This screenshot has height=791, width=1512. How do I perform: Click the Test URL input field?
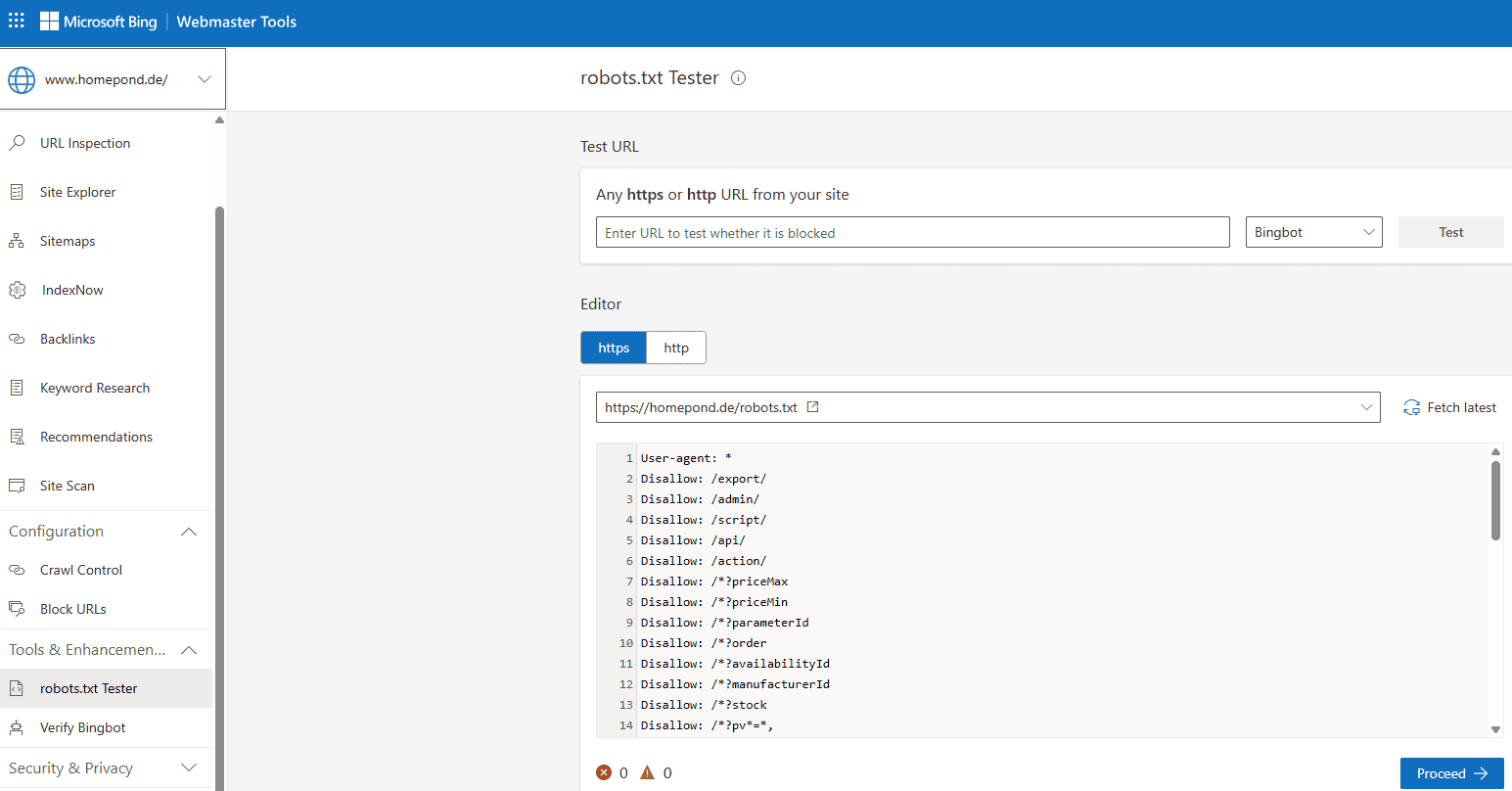(912, 233)
